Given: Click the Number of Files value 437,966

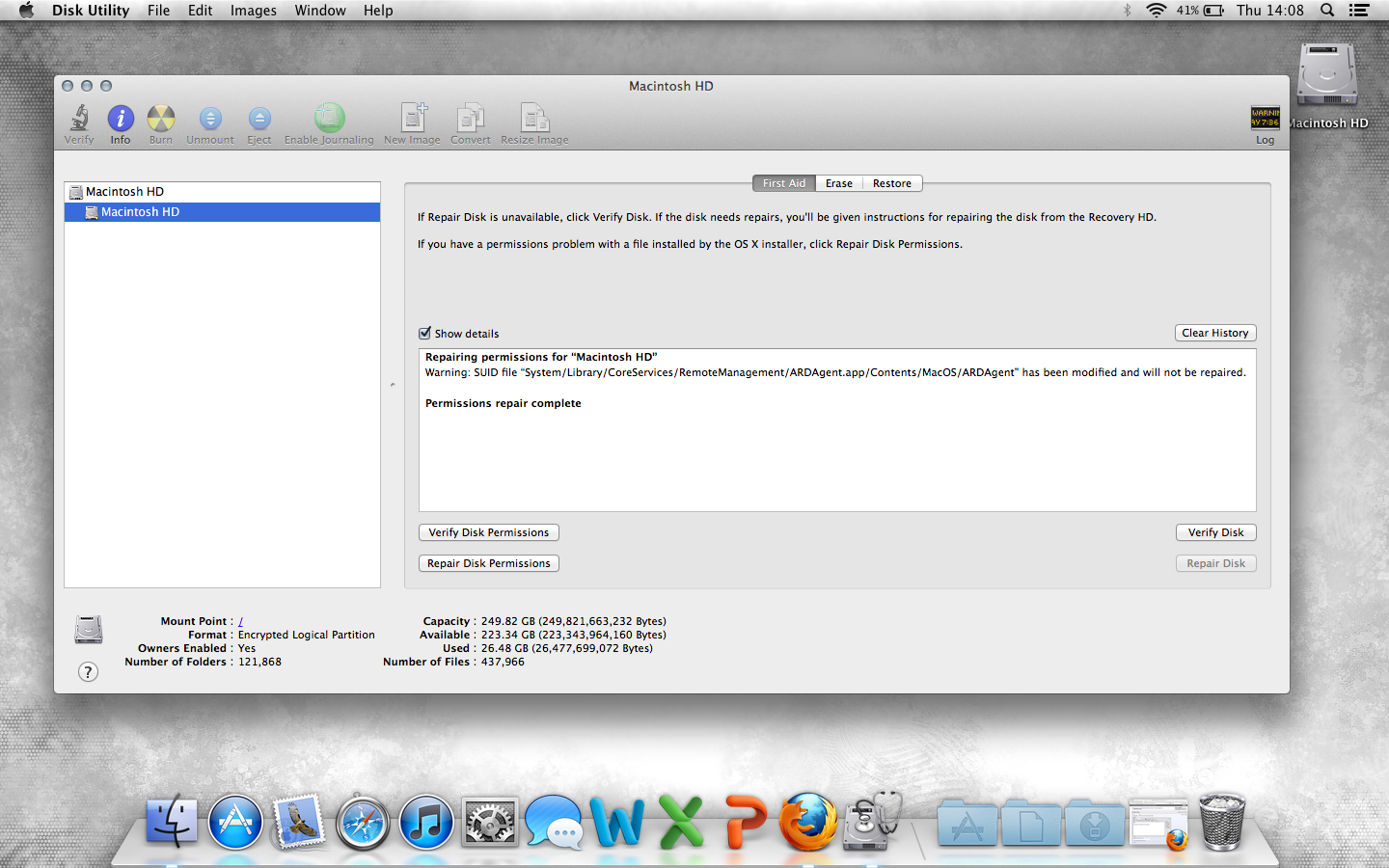Looking at the screenshot, I should coord(503,662).
